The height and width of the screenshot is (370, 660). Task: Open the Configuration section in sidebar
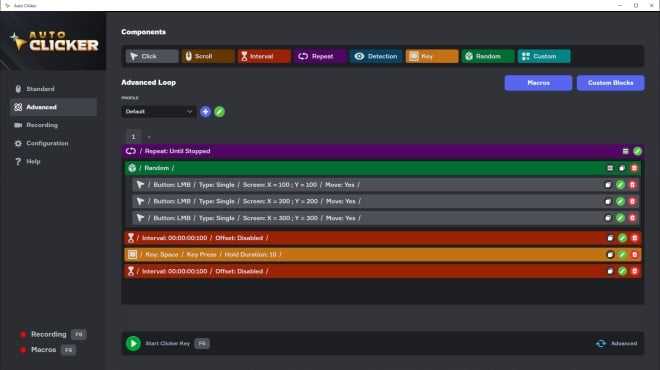click(47, 143)
